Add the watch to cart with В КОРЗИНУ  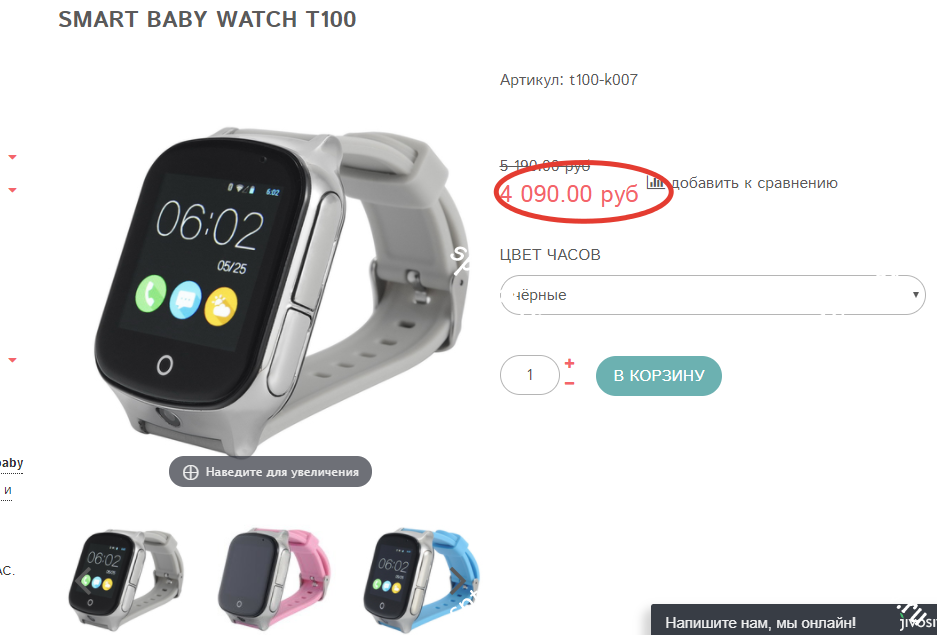click(659, 376)
